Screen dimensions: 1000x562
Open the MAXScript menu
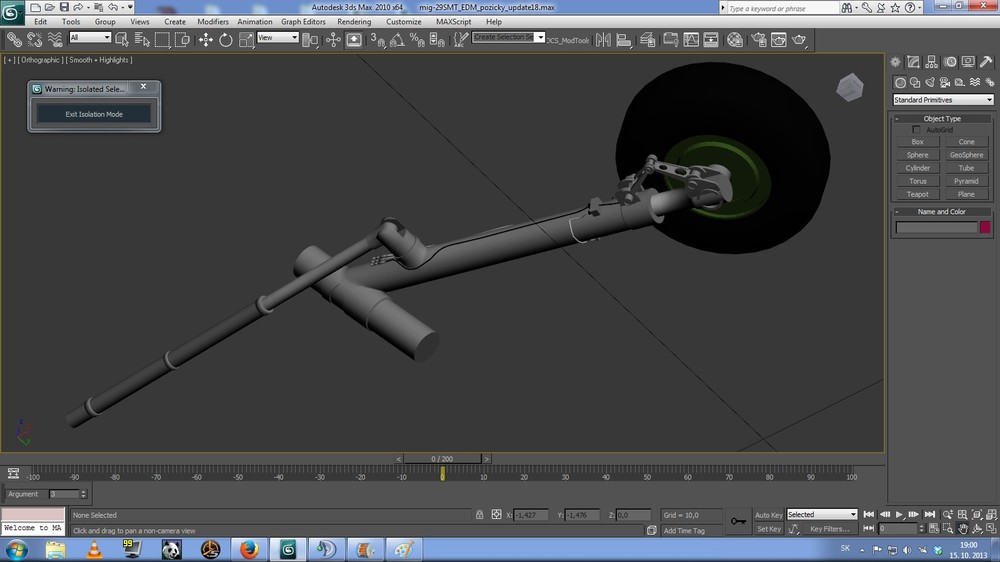[453, 22]
